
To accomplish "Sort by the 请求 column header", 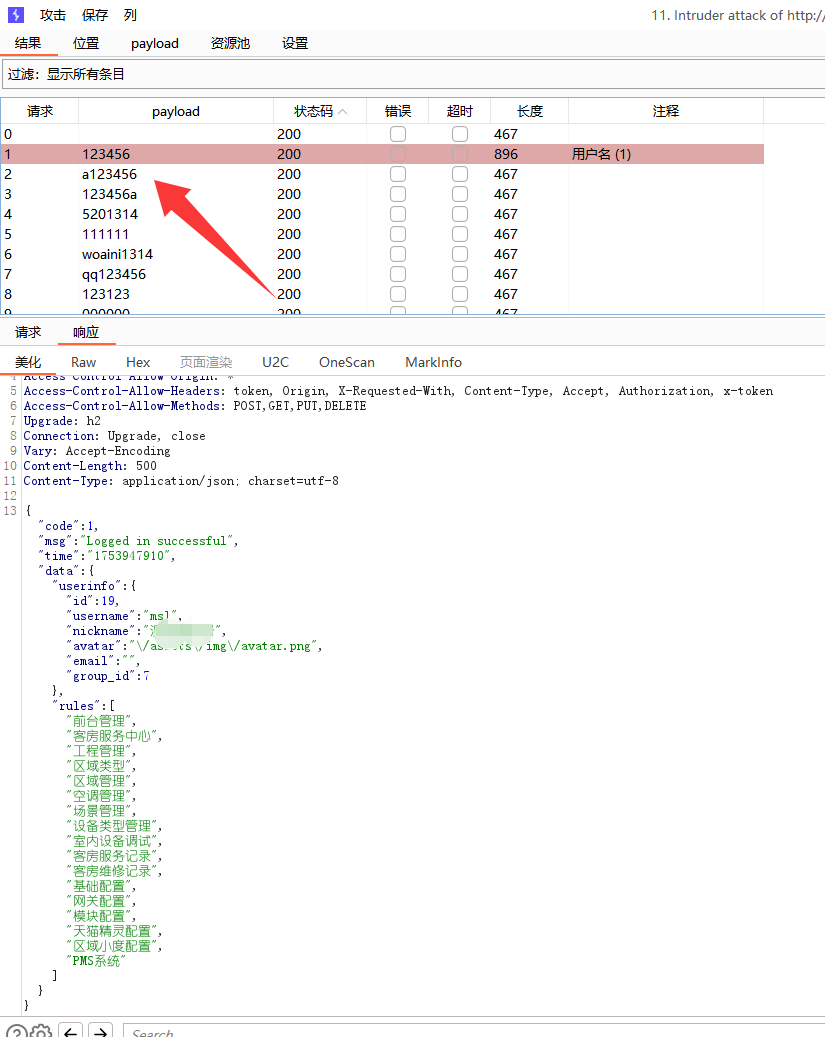I will click(x=40, y=111).
